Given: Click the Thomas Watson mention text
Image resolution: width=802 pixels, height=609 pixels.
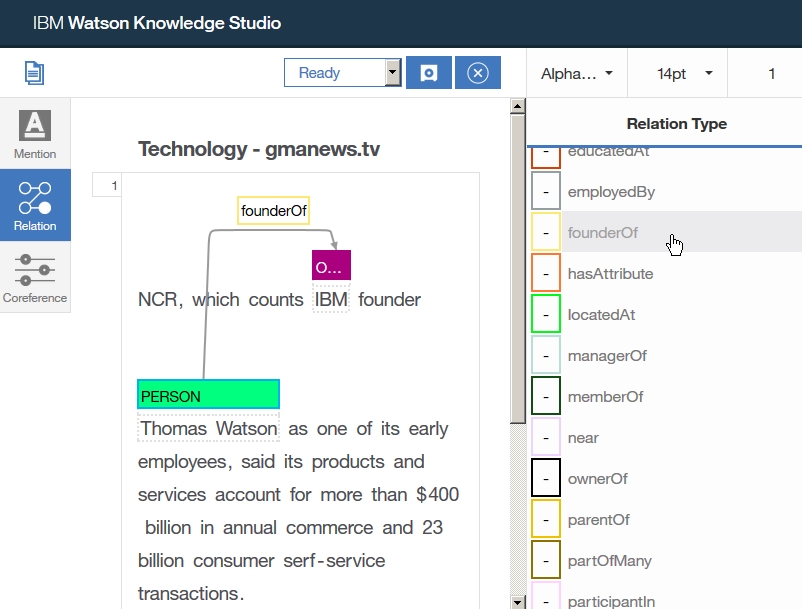Looking at the screenshot, I should coord(209,429).
